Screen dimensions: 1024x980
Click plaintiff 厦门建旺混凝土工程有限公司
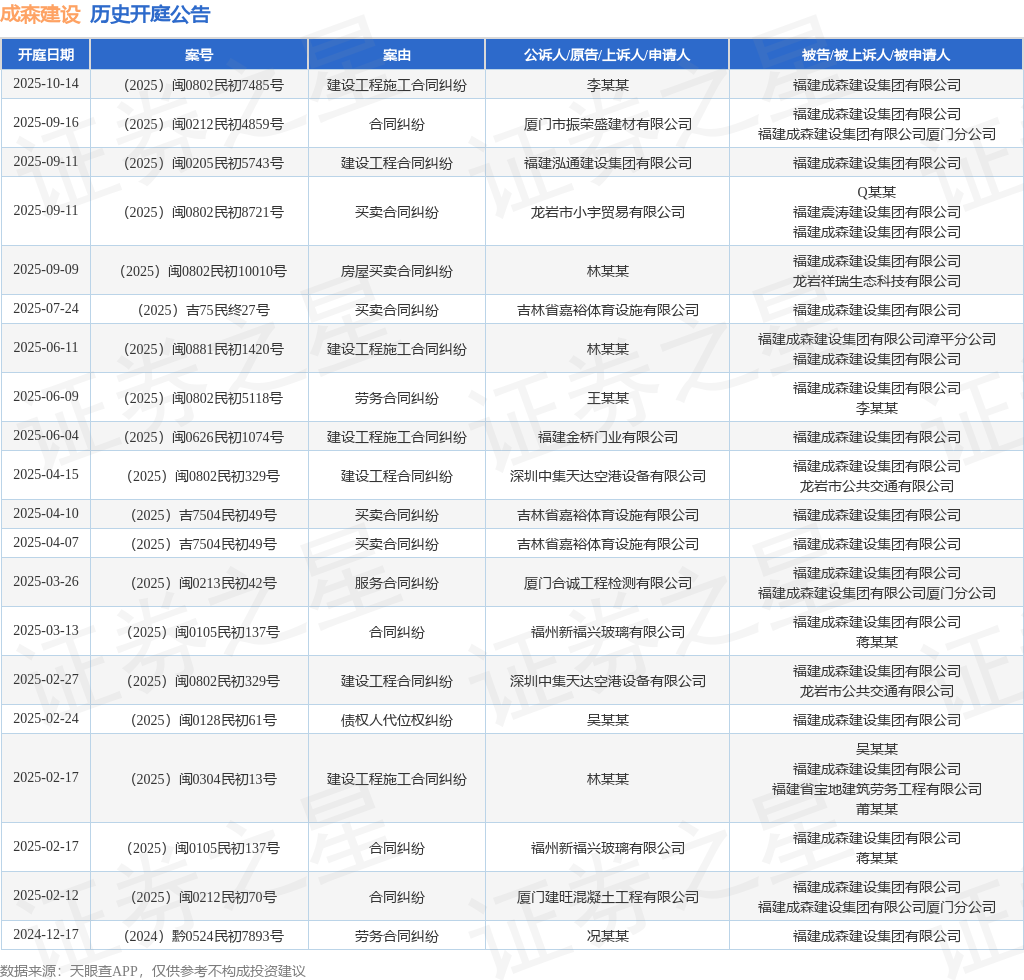[x=607, y=897]
